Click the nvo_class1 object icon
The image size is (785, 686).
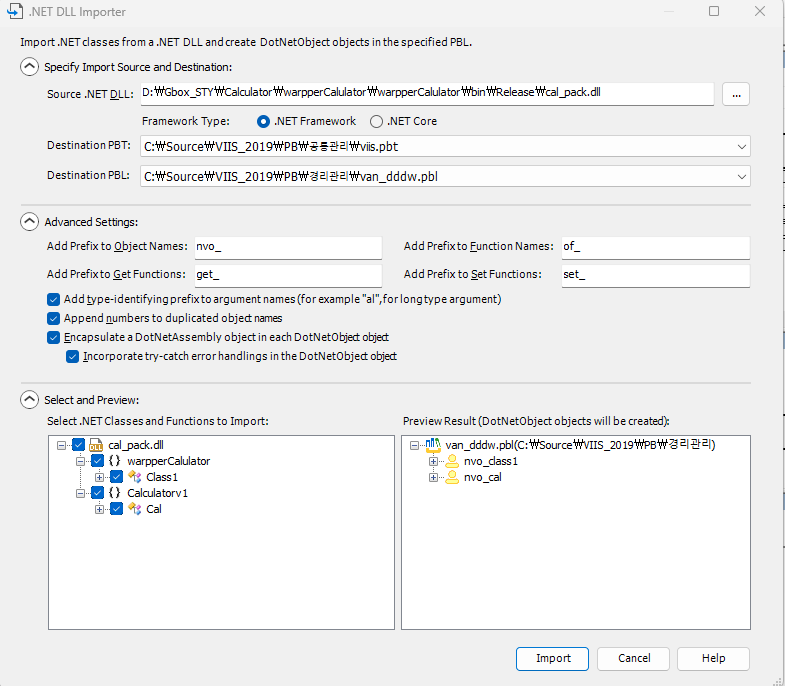[452, 461]
